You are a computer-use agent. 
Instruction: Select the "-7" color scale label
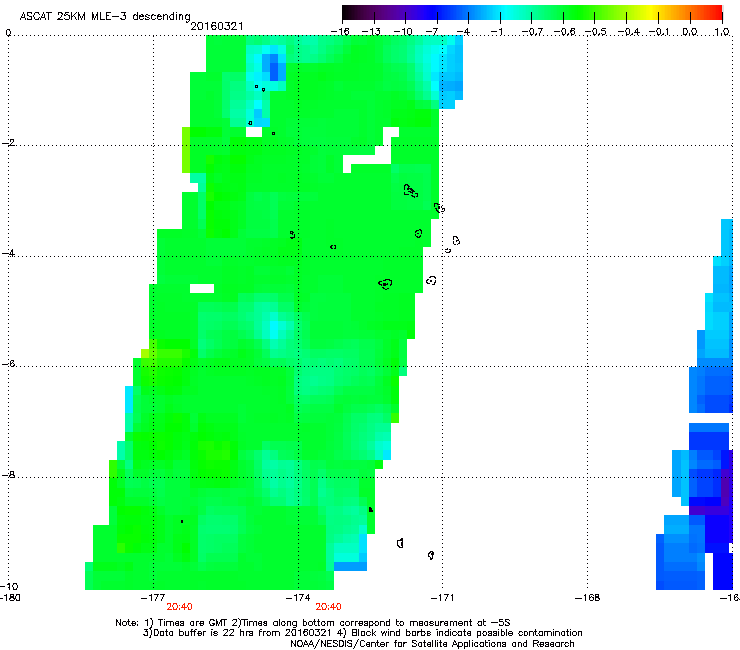point(433,32)
